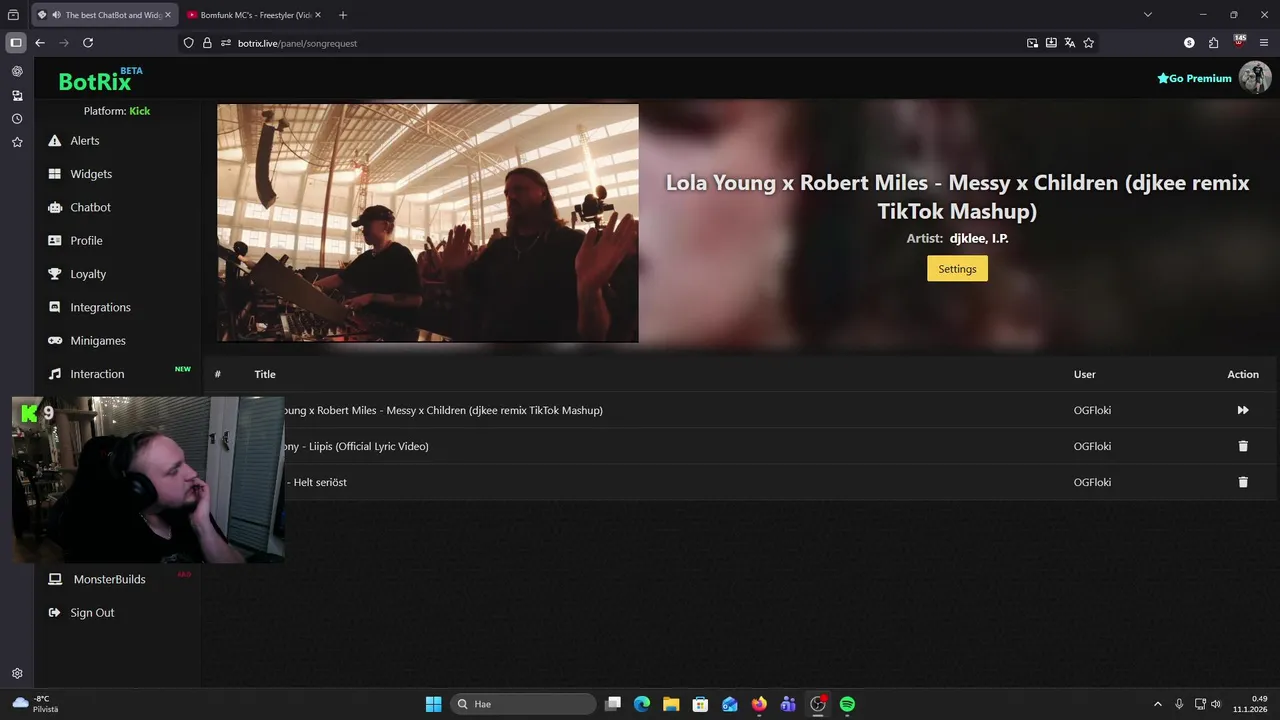Screen dimensions: 1280x720
Task: Open Loyalty section
Action: [x=87, y=274]
